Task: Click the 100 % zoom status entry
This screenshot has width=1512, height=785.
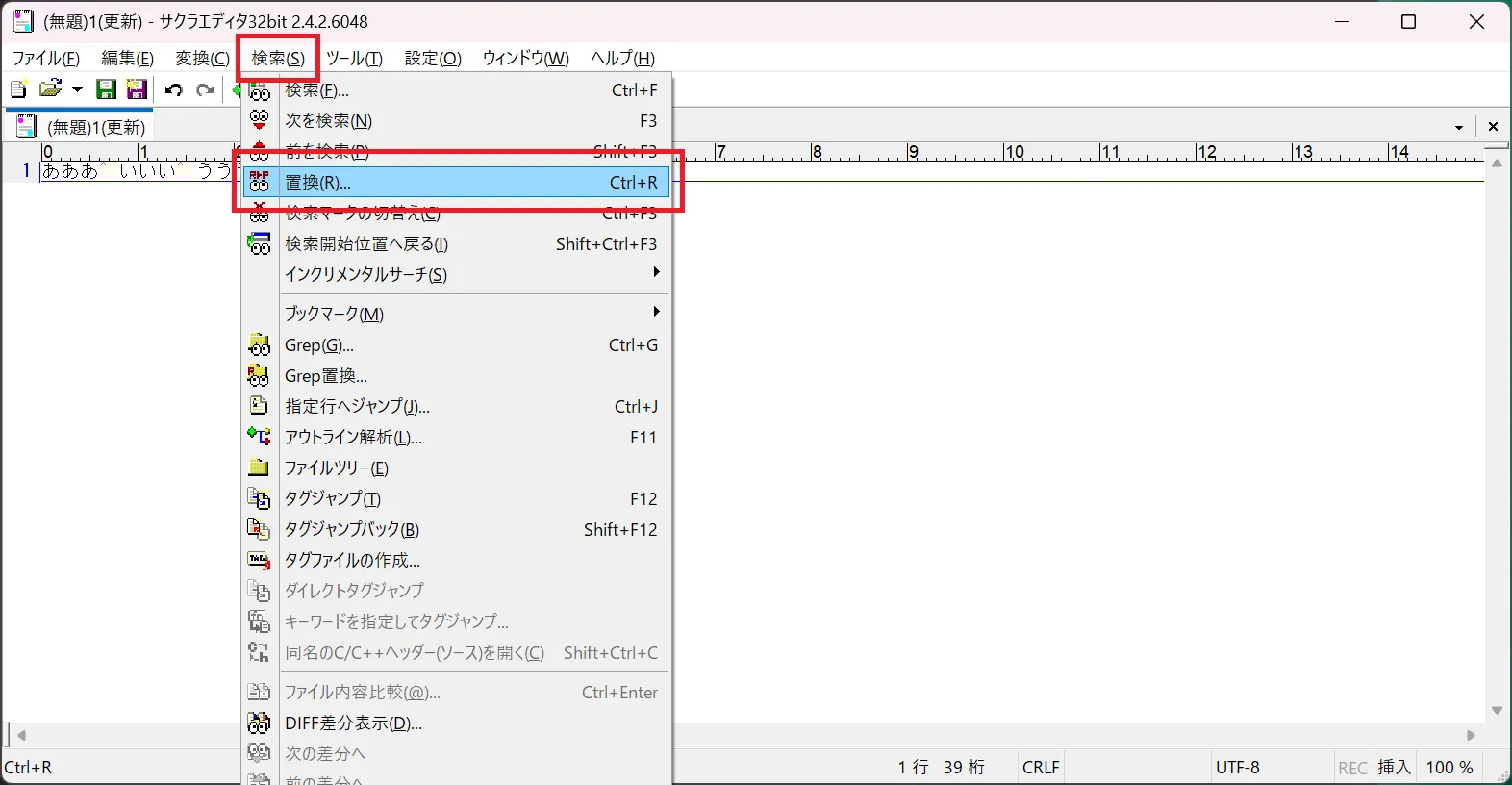Action: (1449, 768)
